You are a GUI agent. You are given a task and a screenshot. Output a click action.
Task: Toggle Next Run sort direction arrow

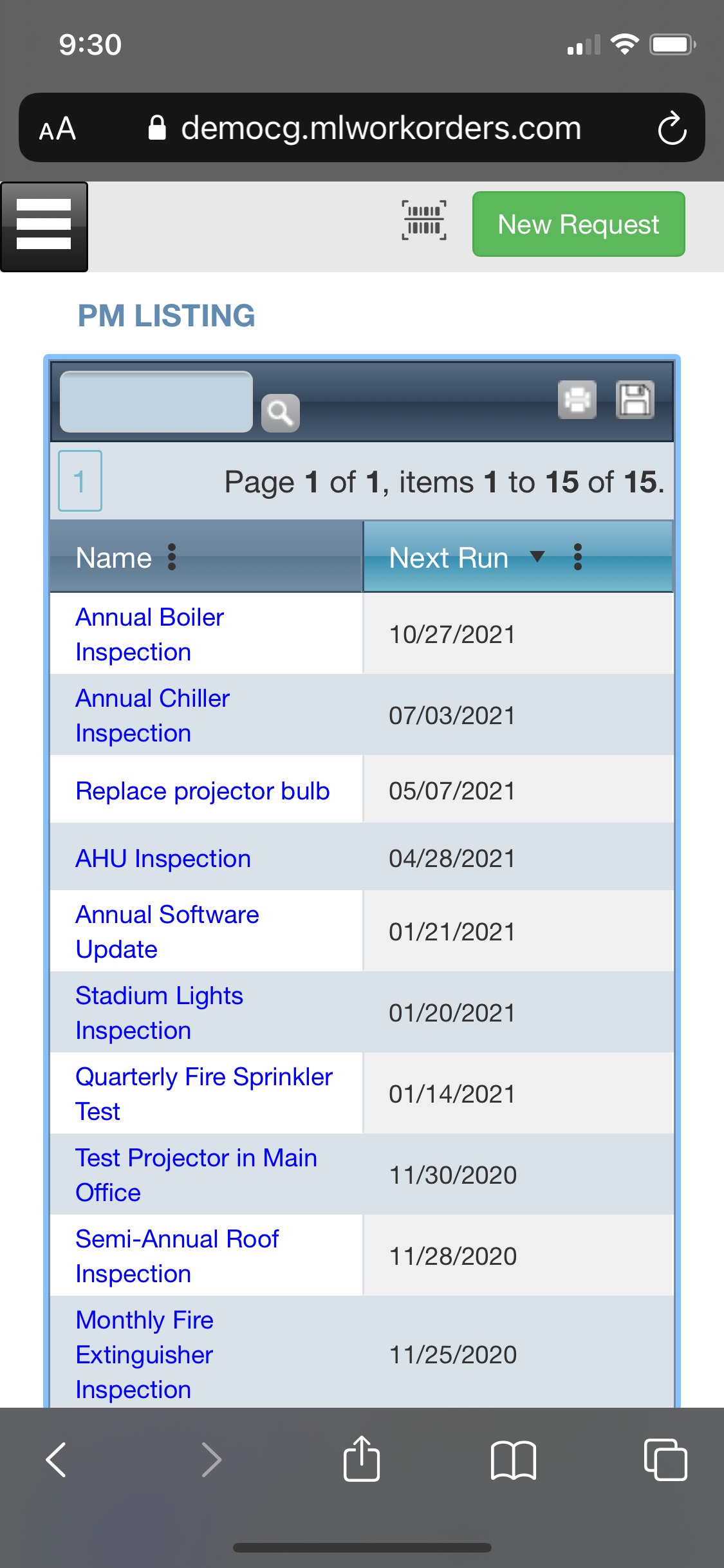pos(537,556)
